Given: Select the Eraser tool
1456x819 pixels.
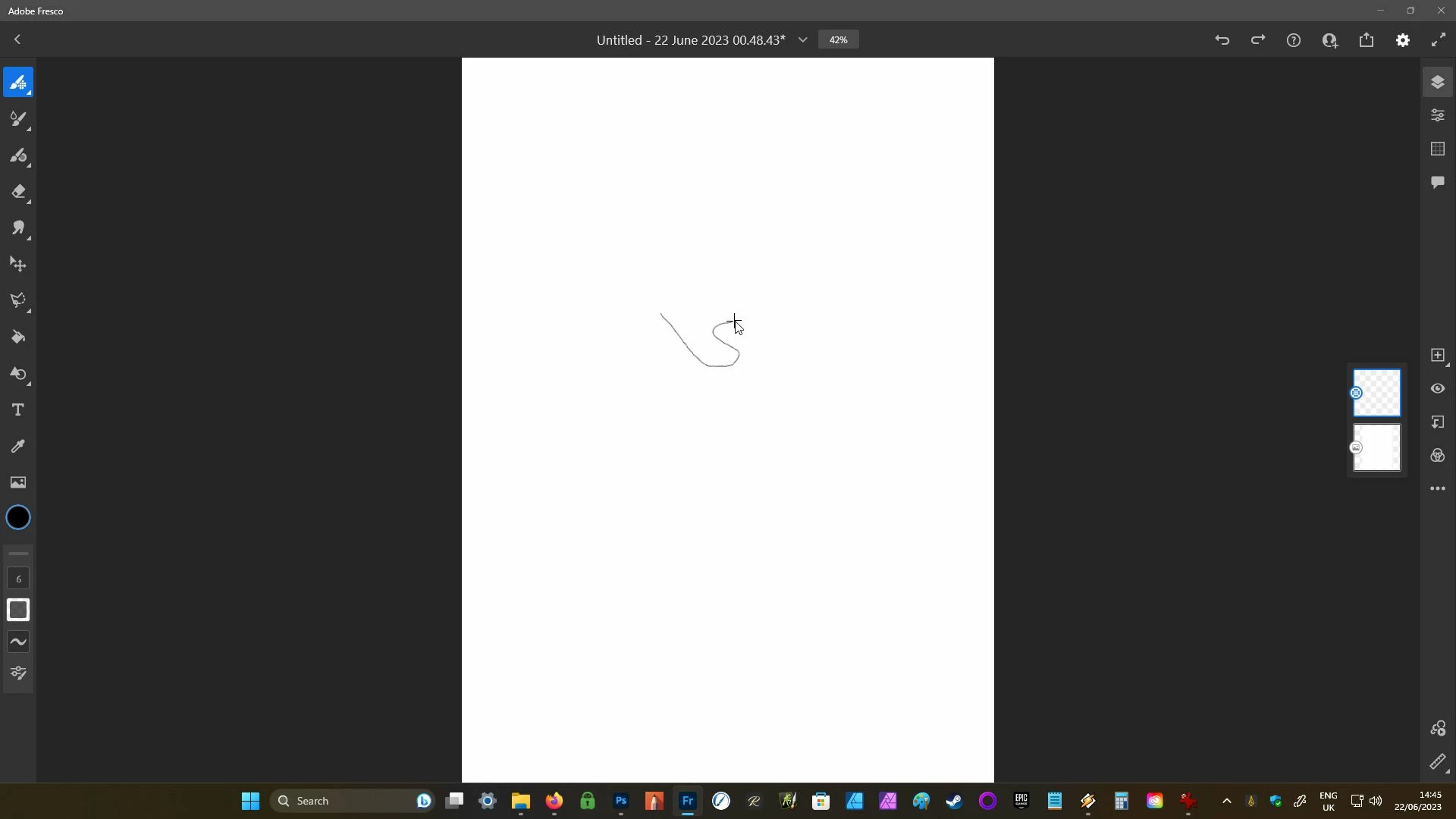Looking at the screenshot, I should (x=18, y=192).
